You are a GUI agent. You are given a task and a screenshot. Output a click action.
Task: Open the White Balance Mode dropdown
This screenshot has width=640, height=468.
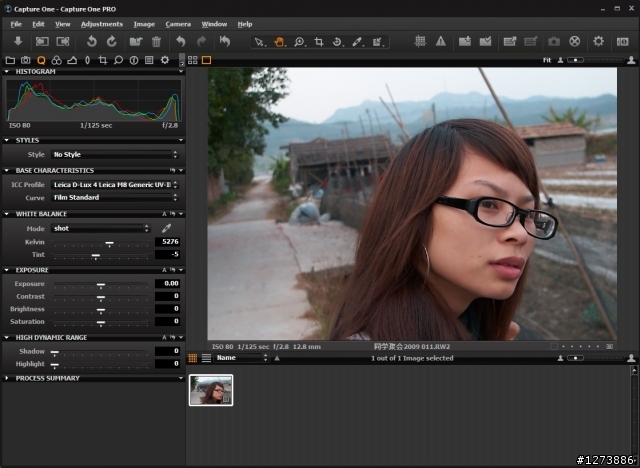coord(101,228)
